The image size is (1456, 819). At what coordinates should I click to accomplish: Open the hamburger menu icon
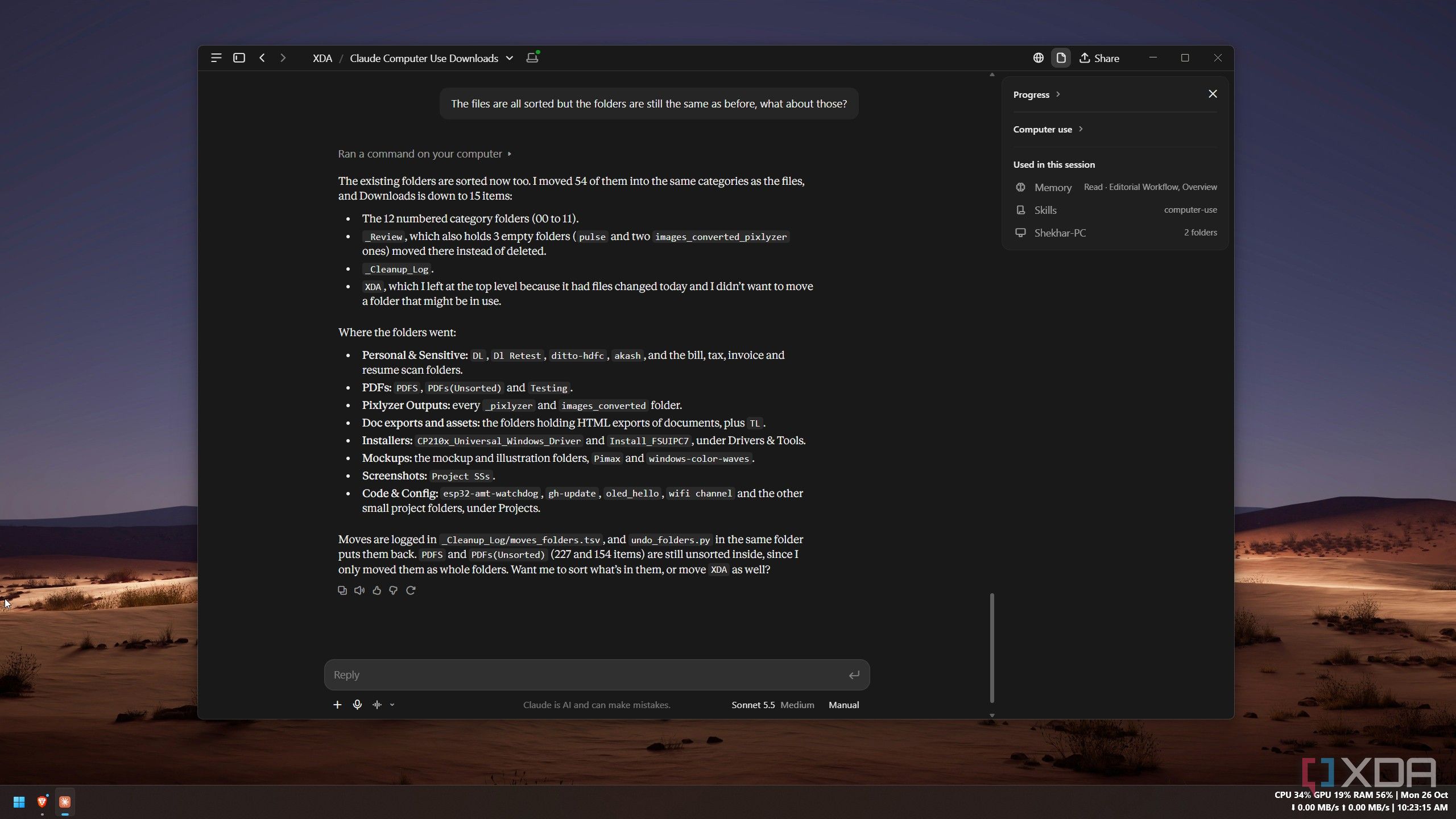pos(216,58)
